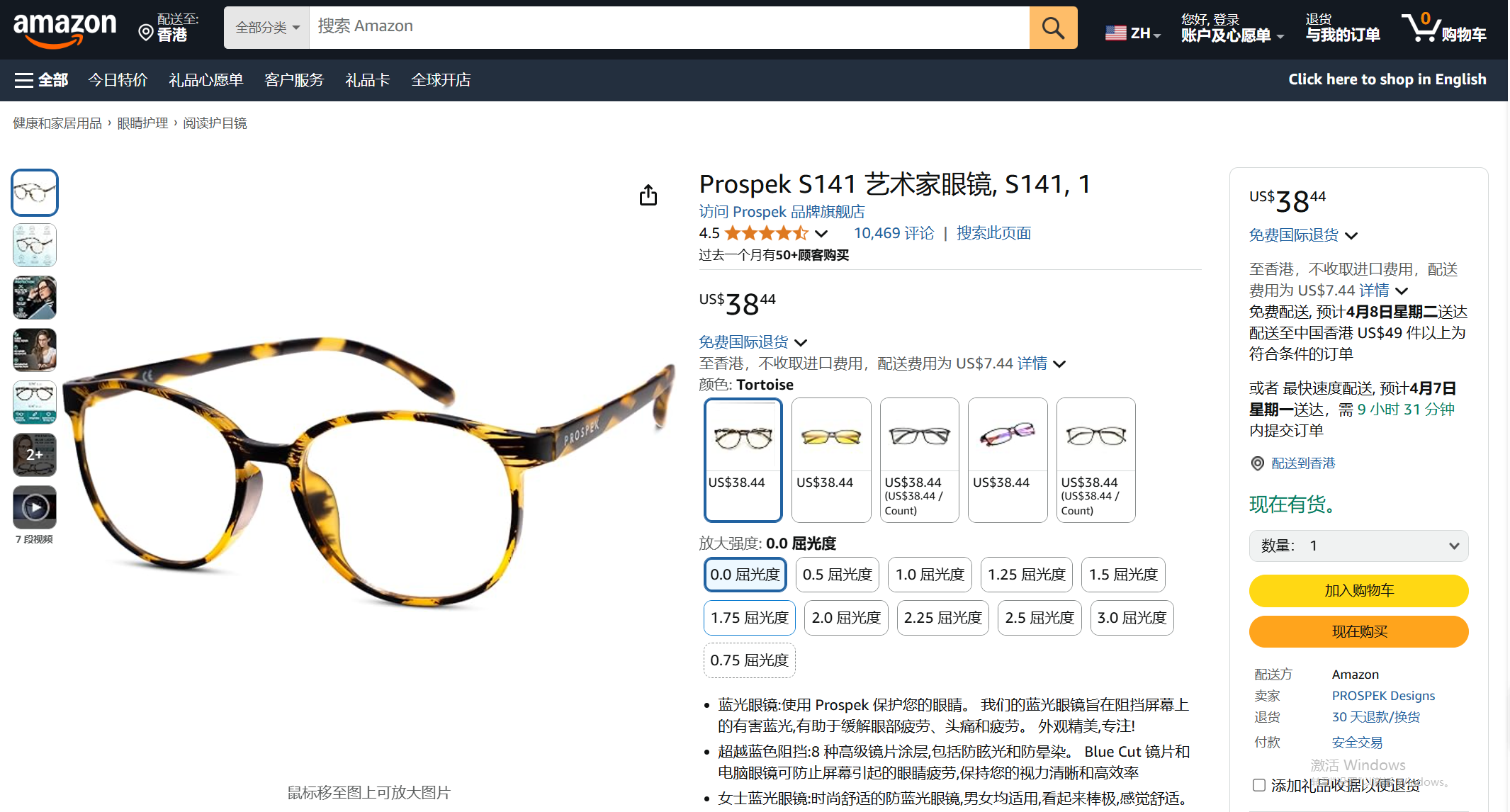Viewport: 1510px width, 812px height.
Task: Expand the star rating chevron
Action: coord(821,233)
